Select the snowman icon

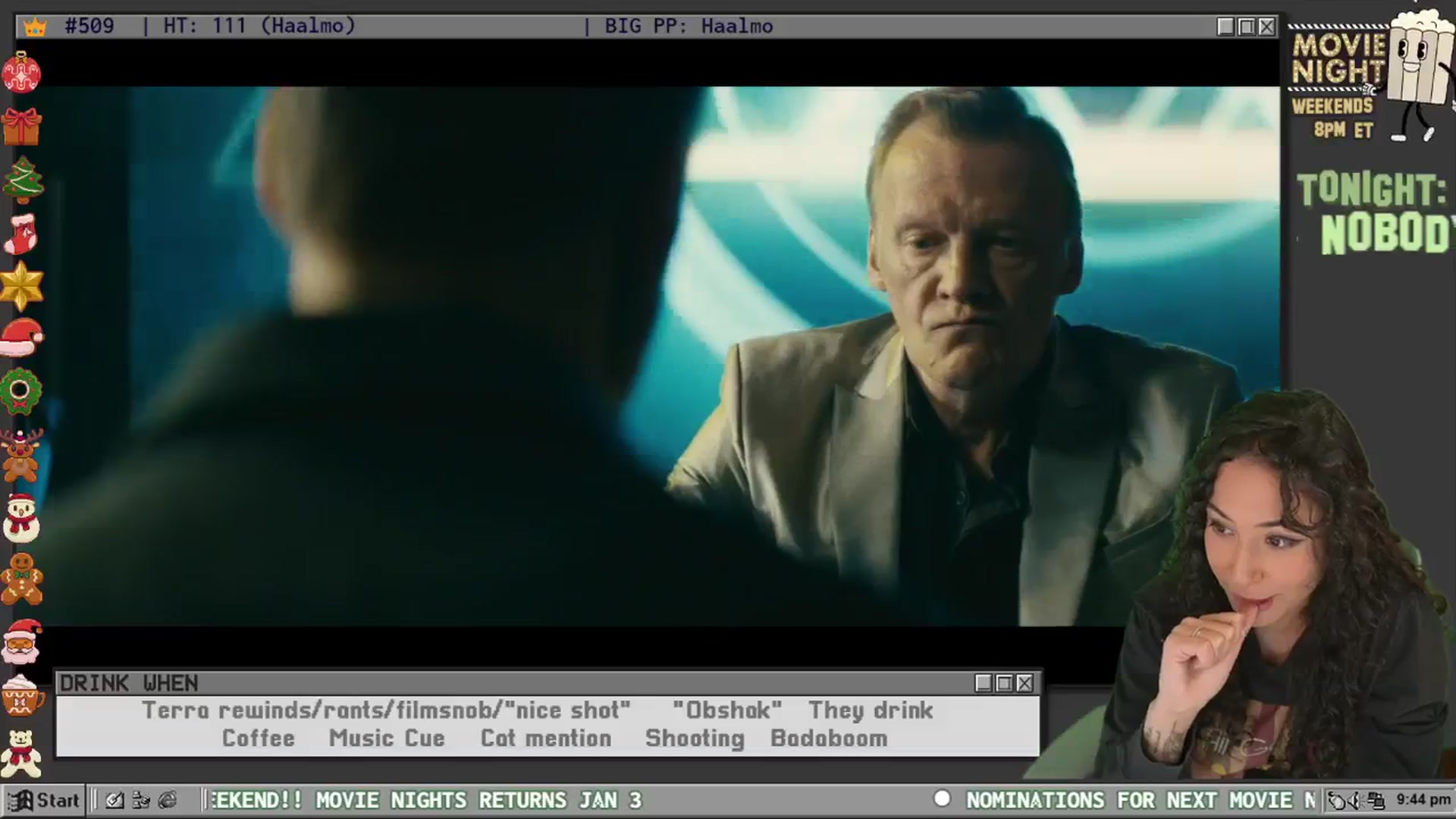pyautogui.click(x=21, y=517)
